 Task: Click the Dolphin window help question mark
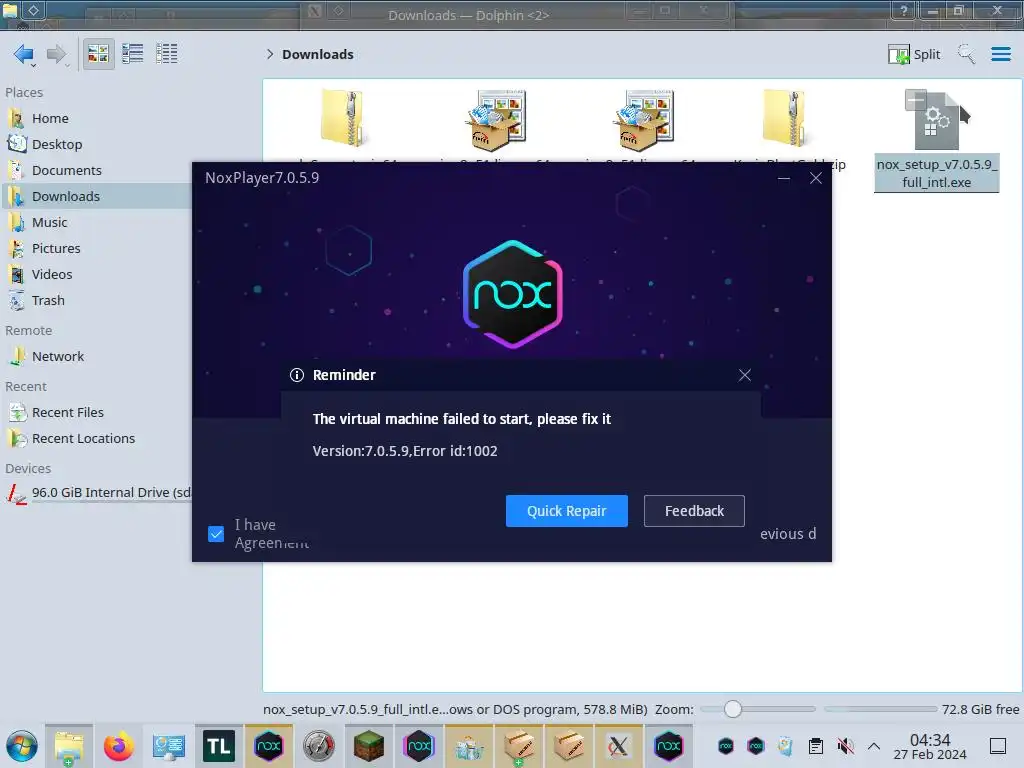[x=904, y=11]
